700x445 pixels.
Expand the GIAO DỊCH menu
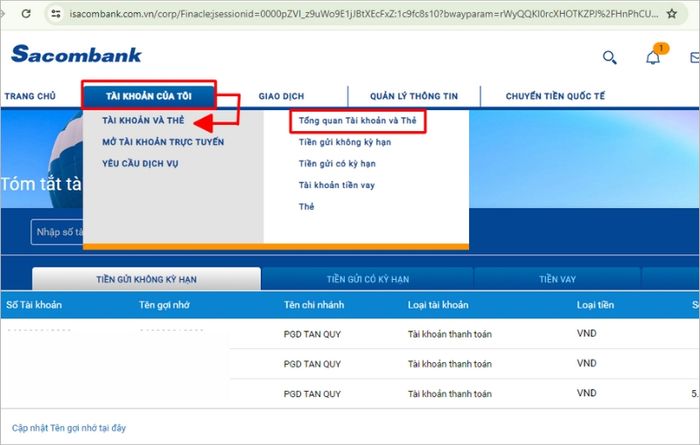tap(281, 96)
